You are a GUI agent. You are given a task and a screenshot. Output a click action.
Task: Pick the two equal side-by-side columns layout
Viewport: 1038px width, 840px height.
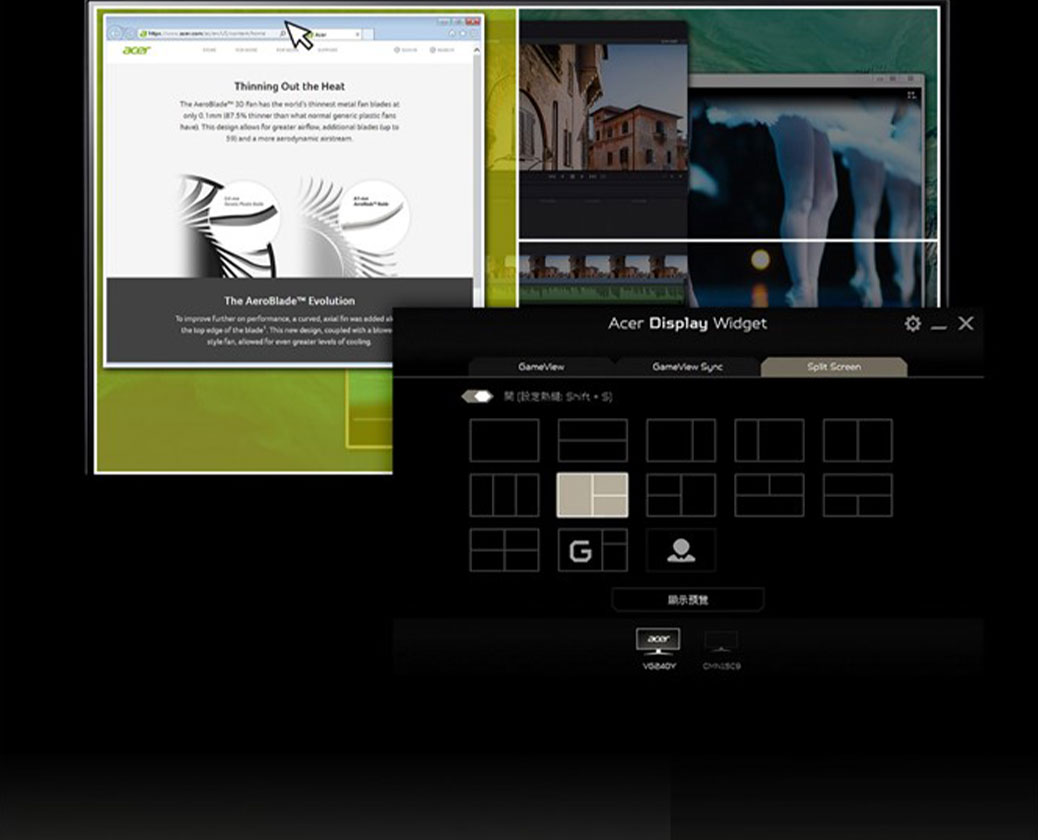(x=857, y=440)
